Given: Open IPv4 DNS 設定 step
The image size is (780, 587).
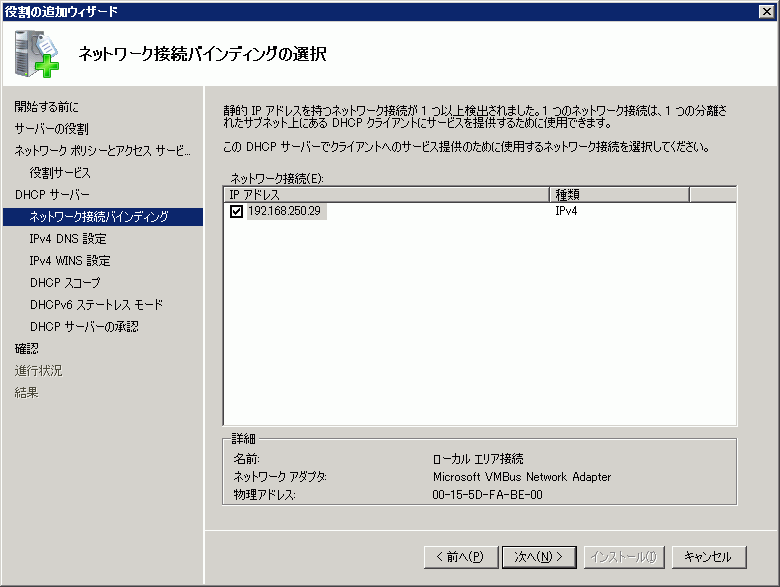Looking at the screenshot, I should [x=68, y=239].
